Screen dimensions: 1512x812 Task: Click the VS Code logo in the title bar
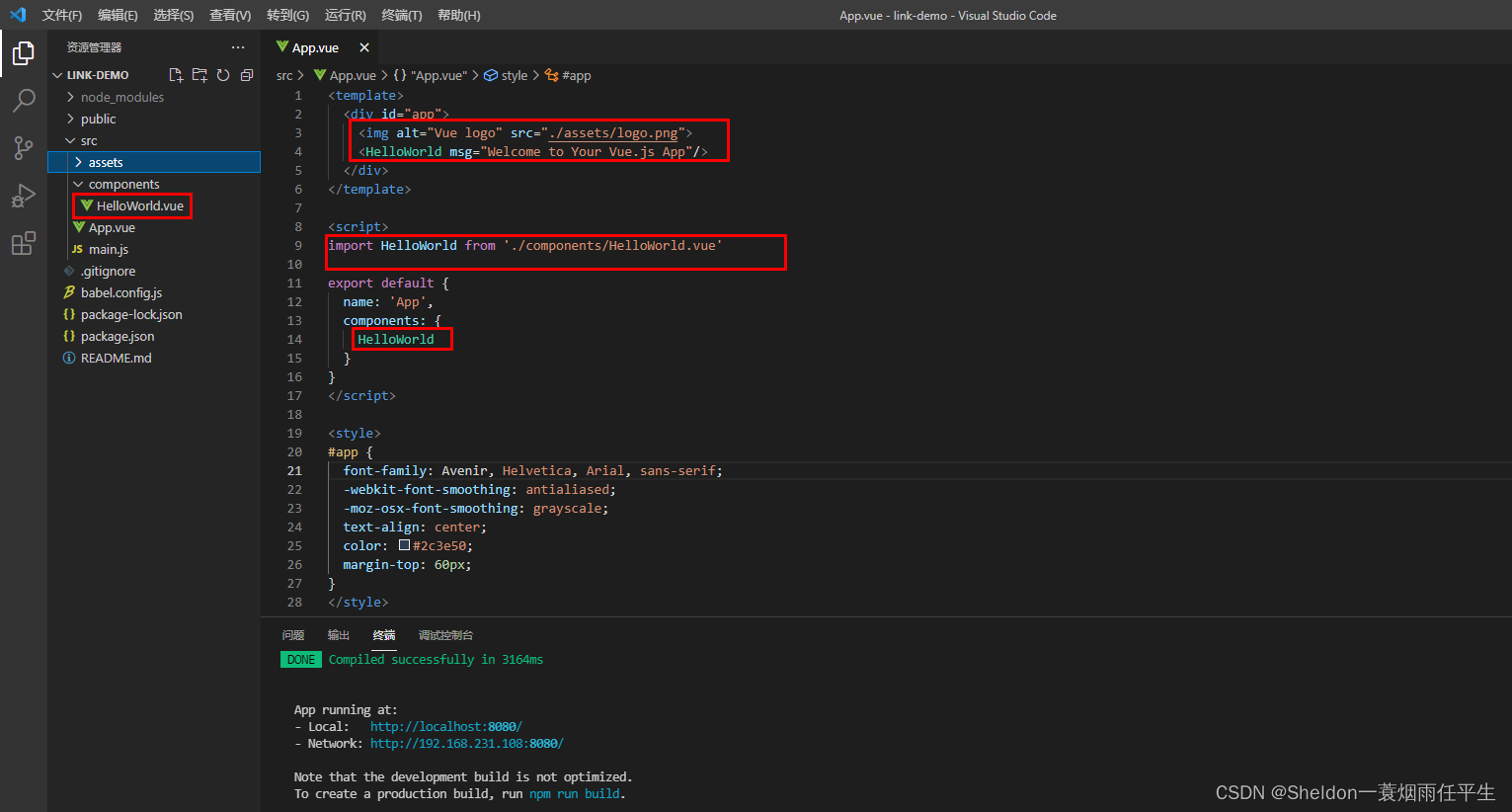click(17, 15)
